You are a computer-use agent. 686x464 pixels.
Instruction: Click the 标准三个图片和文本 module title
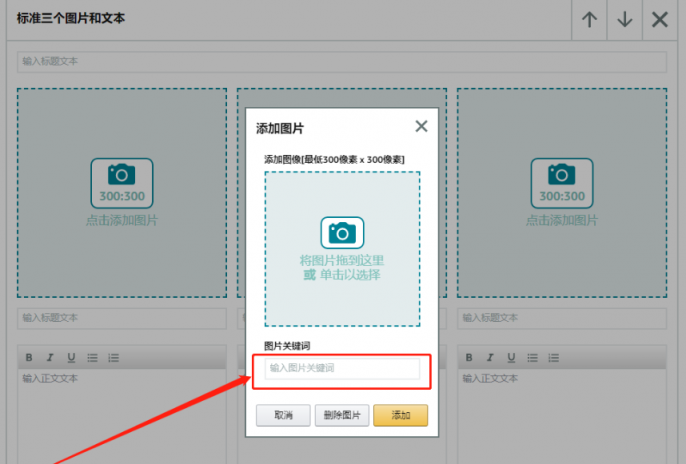tap(71, 18)
